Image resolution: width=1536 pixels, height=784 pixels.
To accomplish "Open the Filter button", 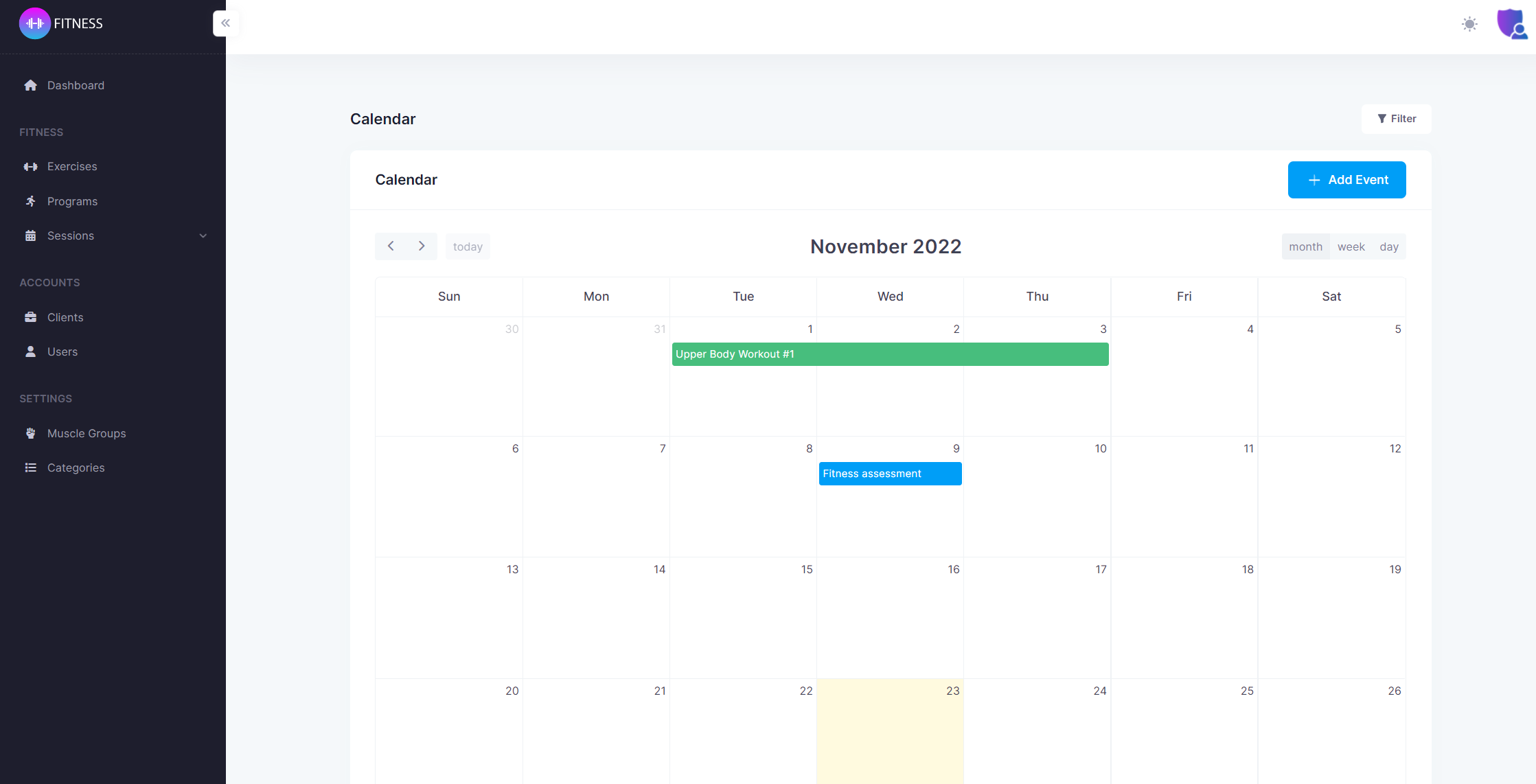I will (x=1396, y=119).
